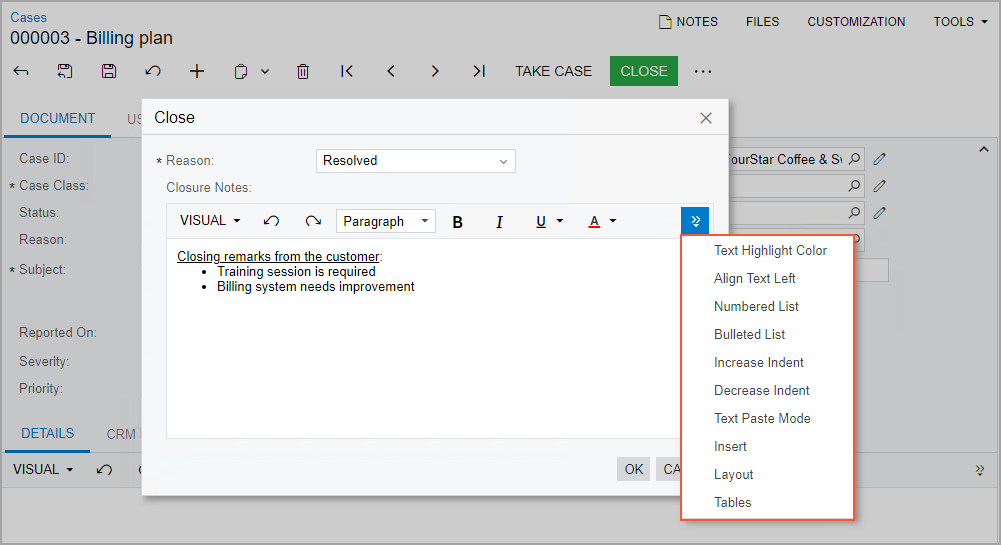
Task: Open the underline style dropdown
Action: click(x=560, y=221)
